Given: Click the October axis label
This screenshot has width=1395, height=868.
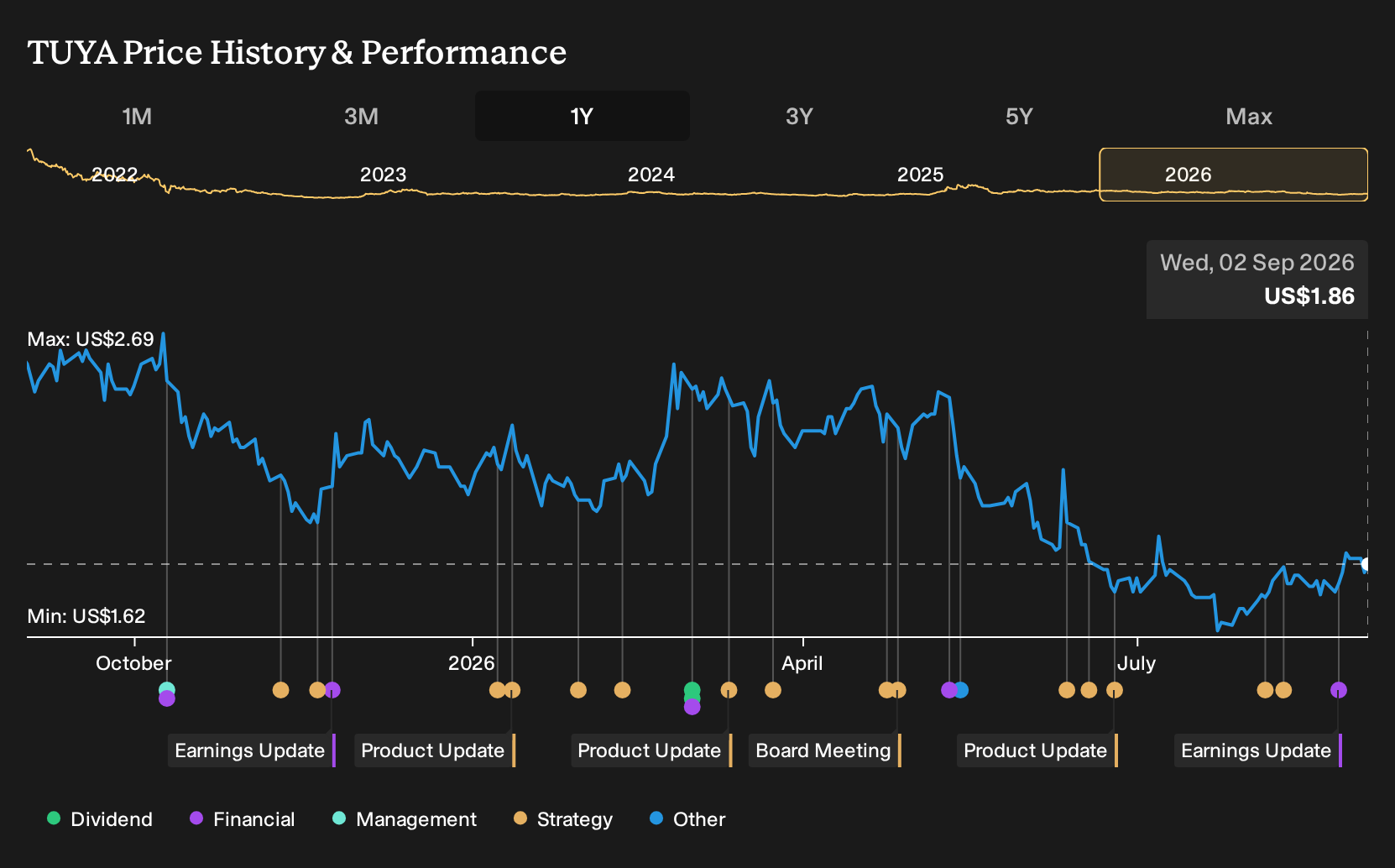Looking at the screenshot, I should click(x=133, y=663).
